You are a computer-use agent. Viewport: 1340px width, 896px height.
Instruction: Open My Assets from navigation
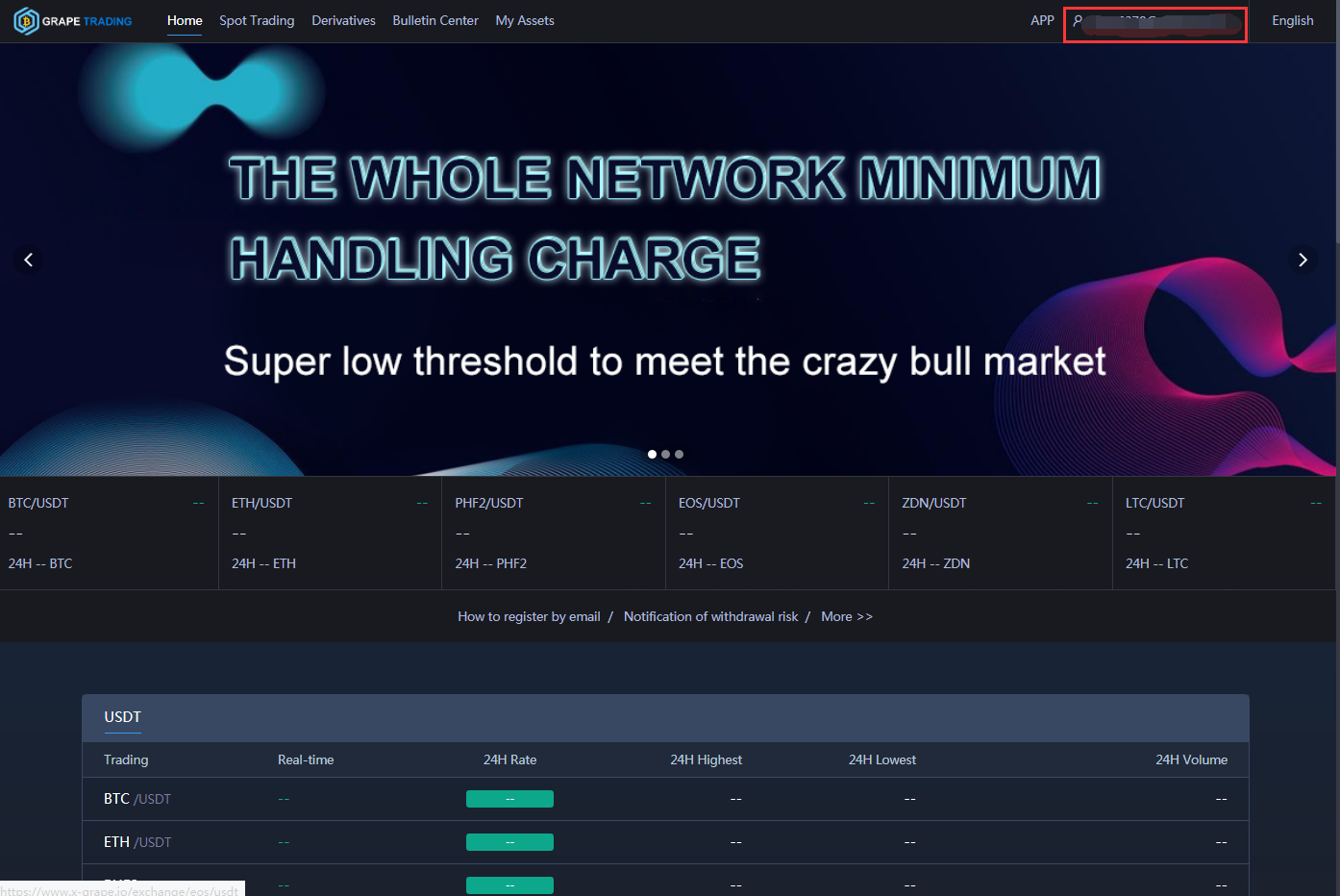coord(525,20)
